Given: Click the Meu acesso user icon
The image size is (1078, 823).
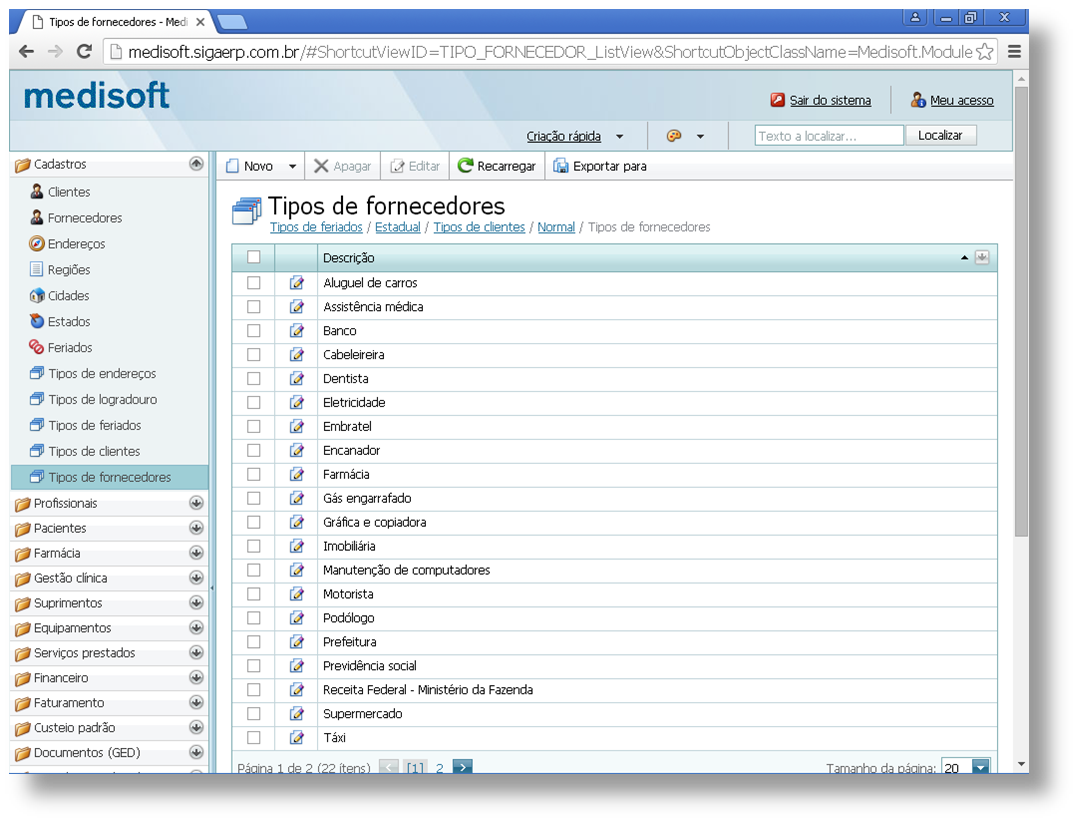Looking at the screenshot, I should 918,100.
